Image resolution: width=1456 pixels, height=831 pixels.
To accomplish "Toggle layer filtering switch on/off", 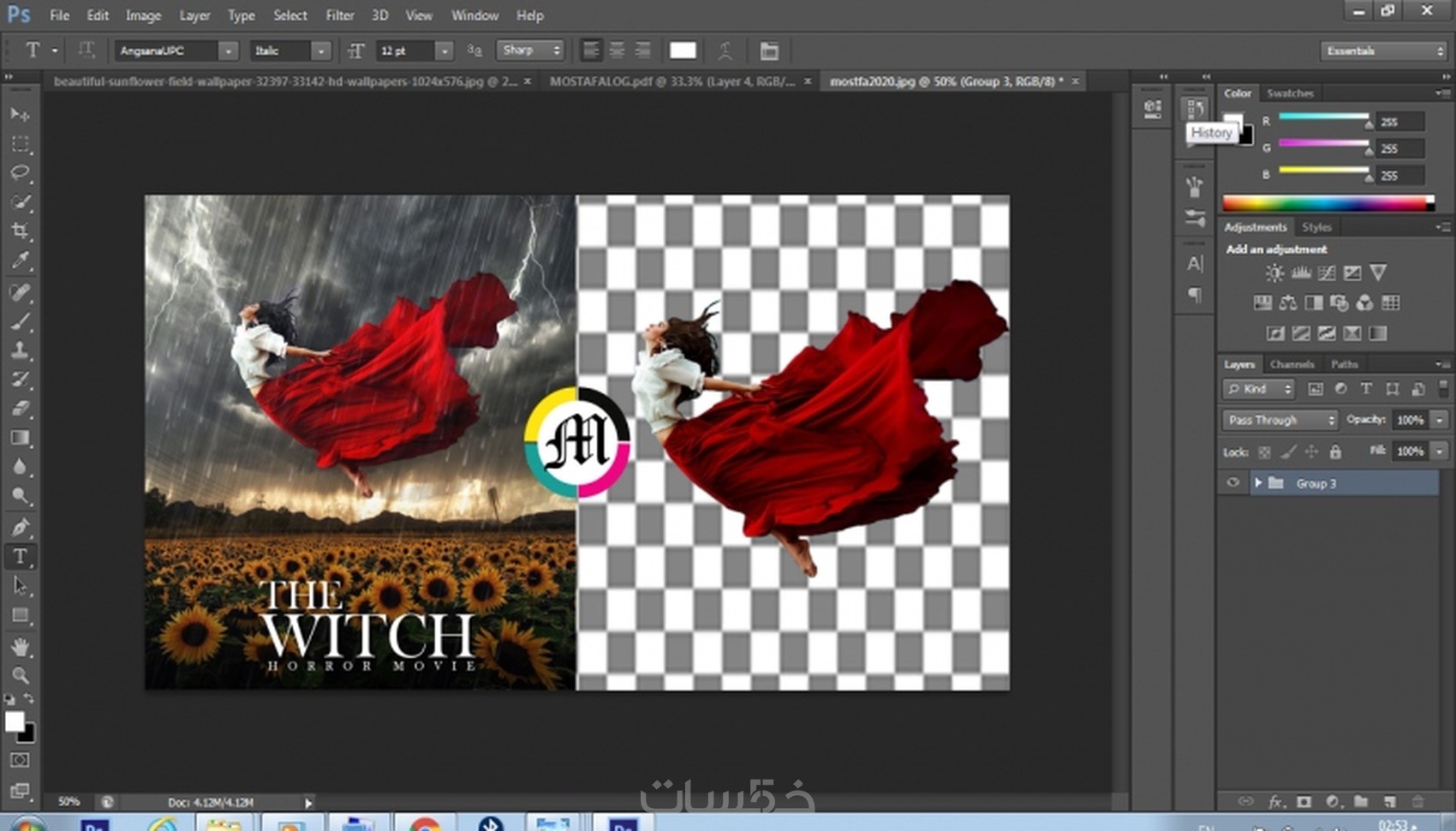I will click(x=1443, y=389).
